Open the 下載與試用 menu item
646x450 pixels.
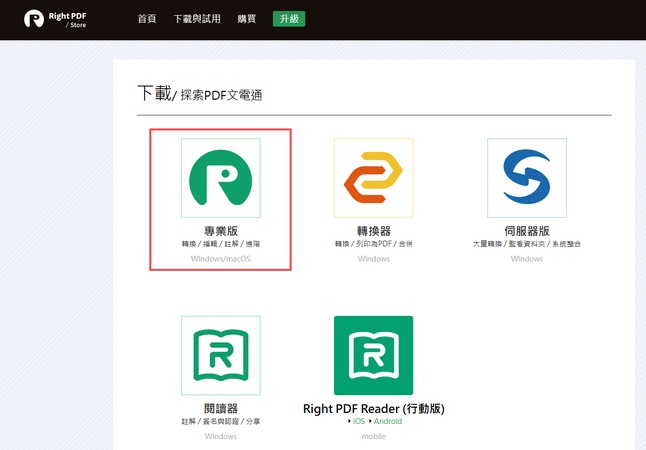(197, 19)
